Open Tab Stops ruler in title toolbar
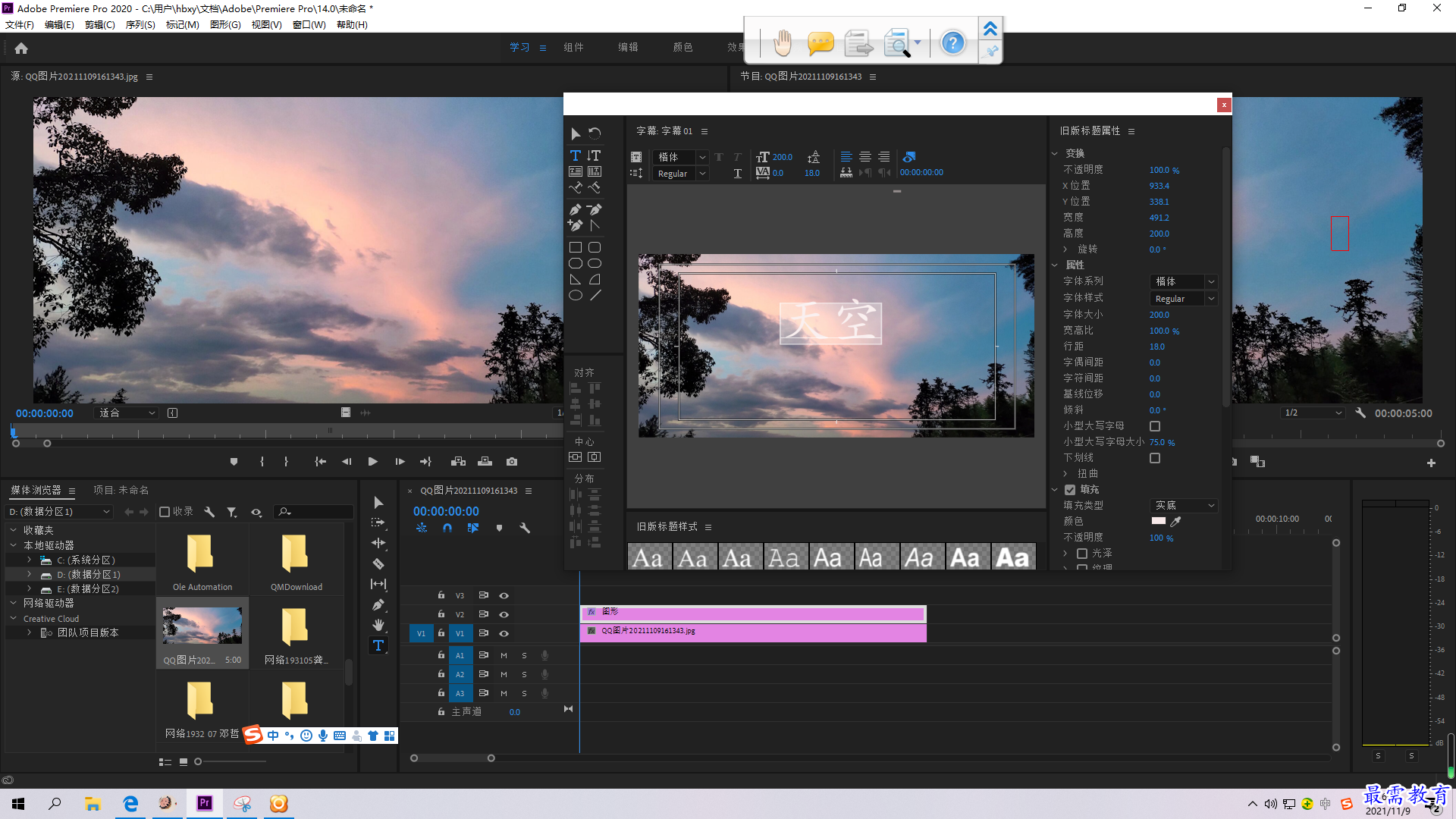Viewport: 1456px width, 819px height. point(846,173)
